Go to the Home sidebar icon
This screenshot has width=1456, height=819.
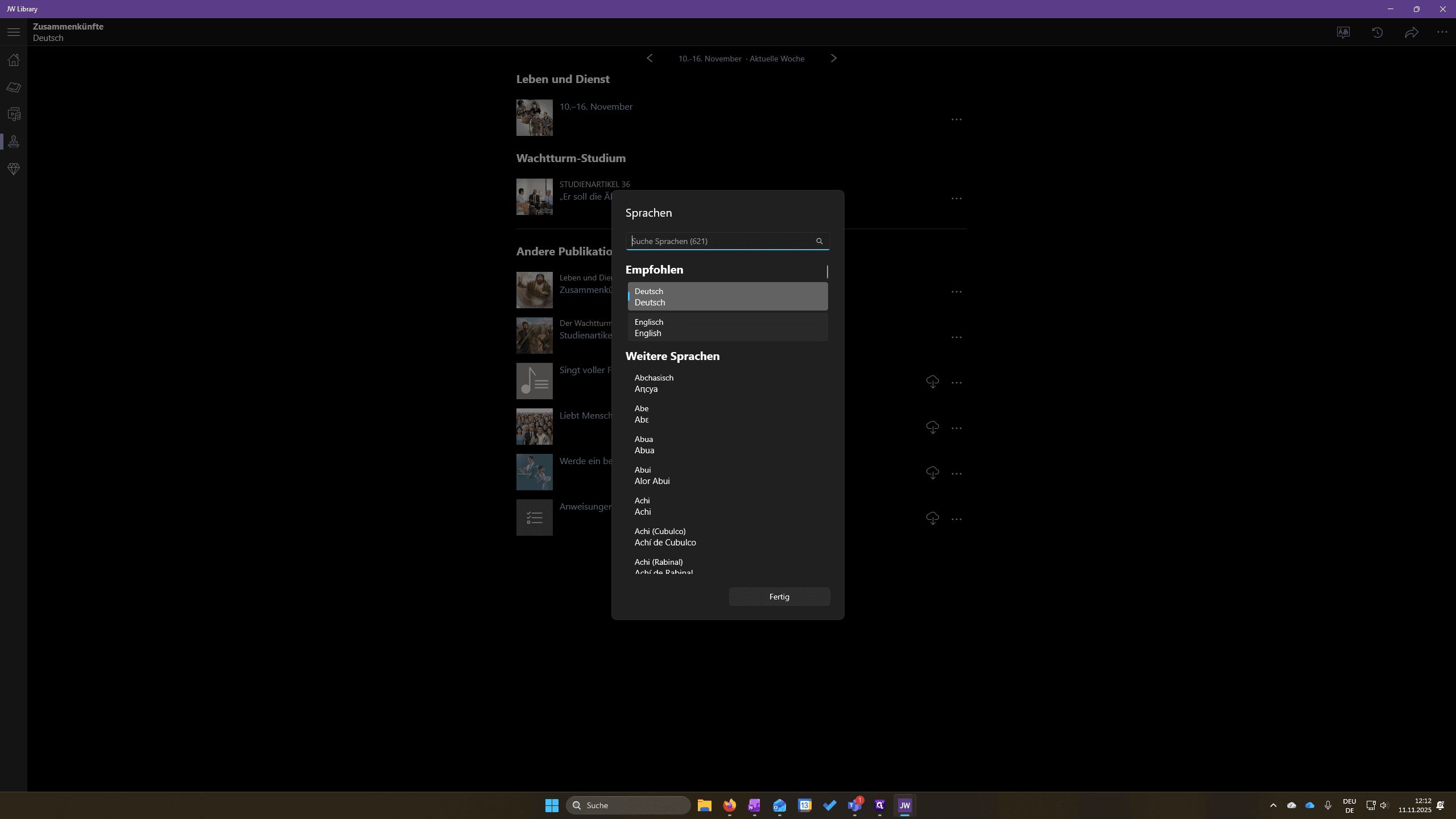14,60
